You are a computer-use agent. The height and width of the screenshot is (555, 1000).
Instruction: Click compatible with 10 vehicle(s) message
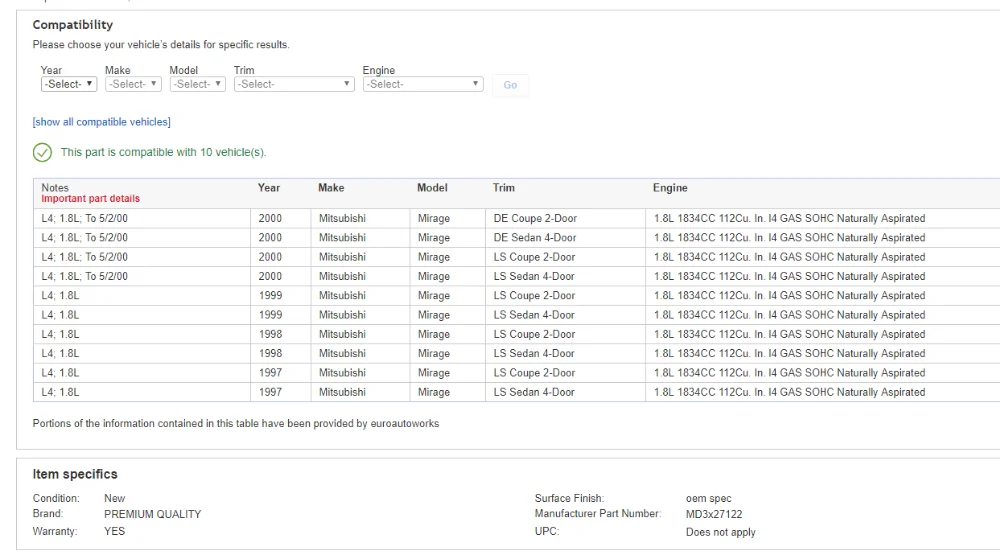pyautogui.click(x=163, y=152)
